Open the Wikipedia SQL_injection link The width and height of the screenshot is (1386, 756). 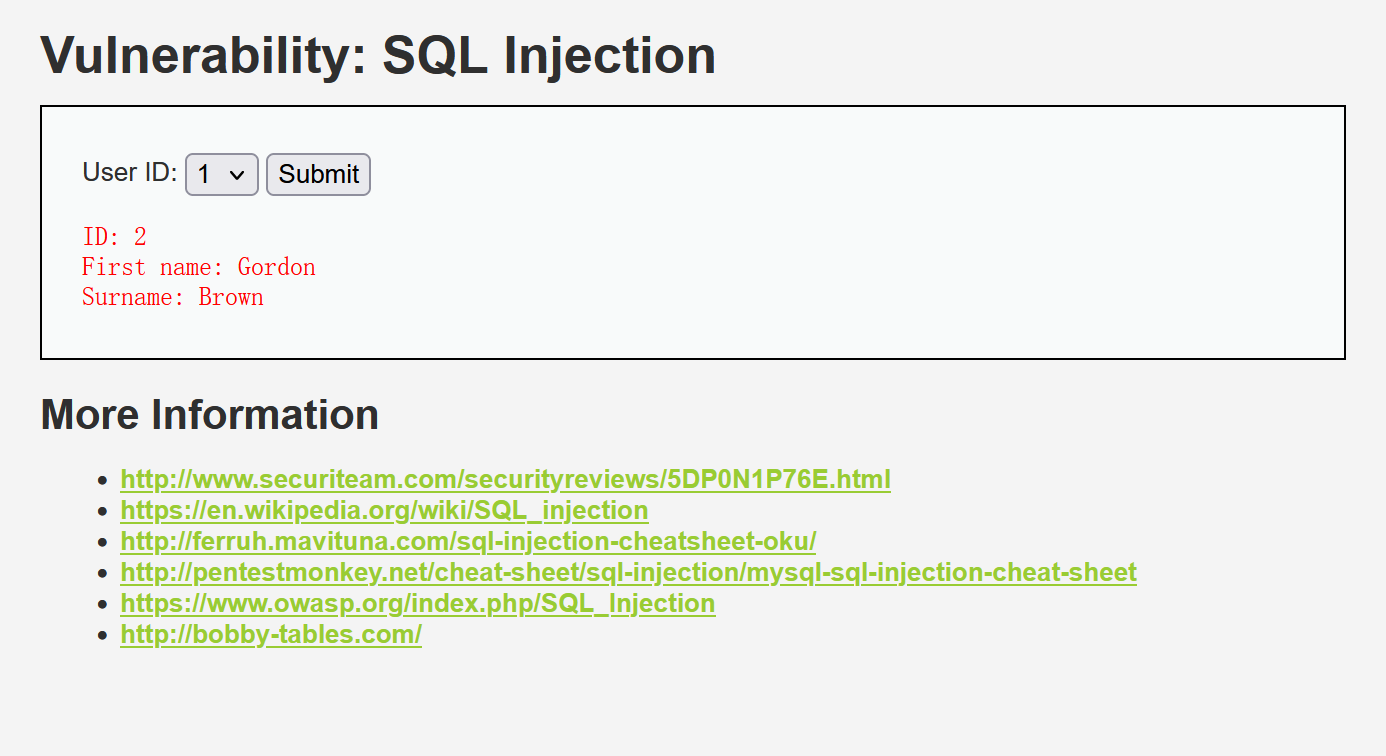click(x=384, y=510)
